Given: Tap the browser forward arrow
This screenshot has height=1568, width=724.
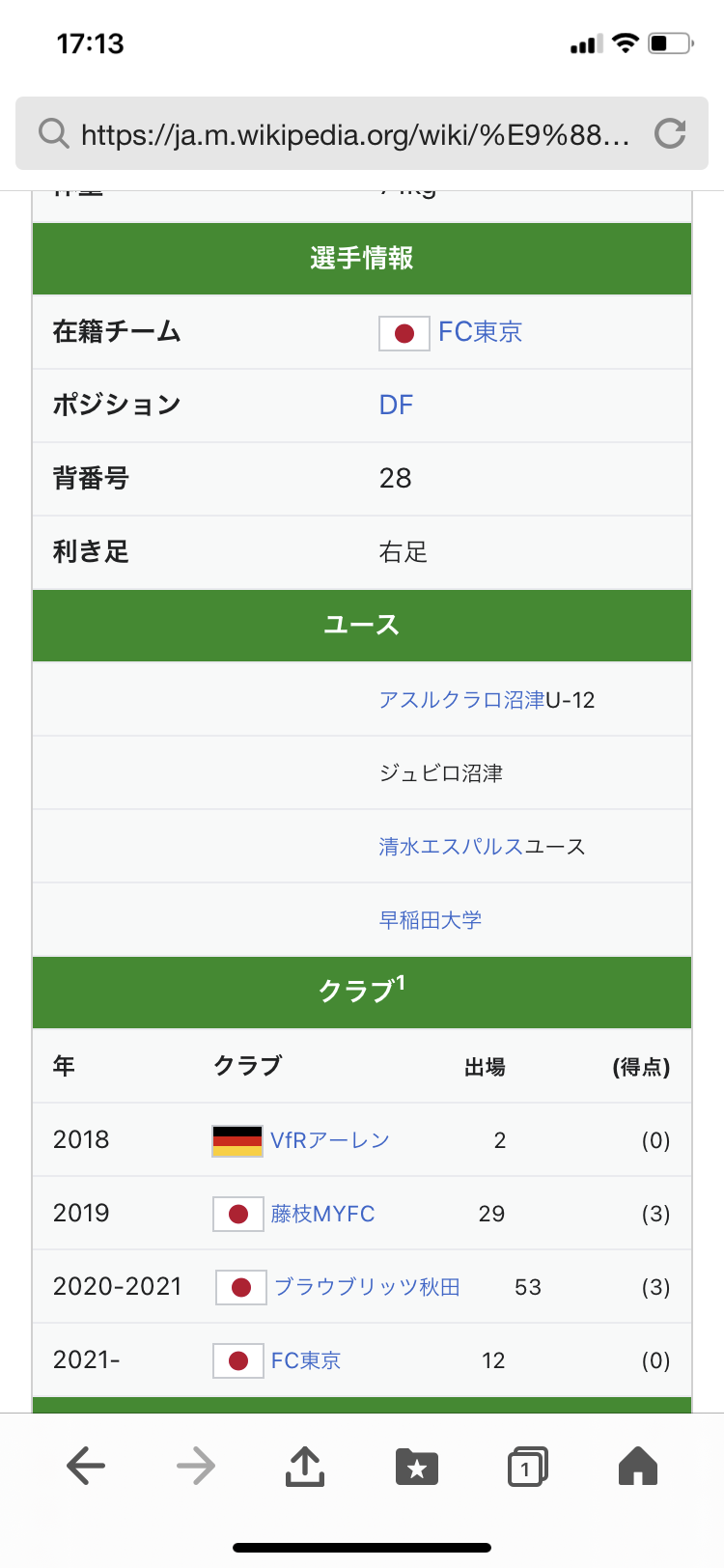Looking at the screenshot, I should pos(196,1468).
